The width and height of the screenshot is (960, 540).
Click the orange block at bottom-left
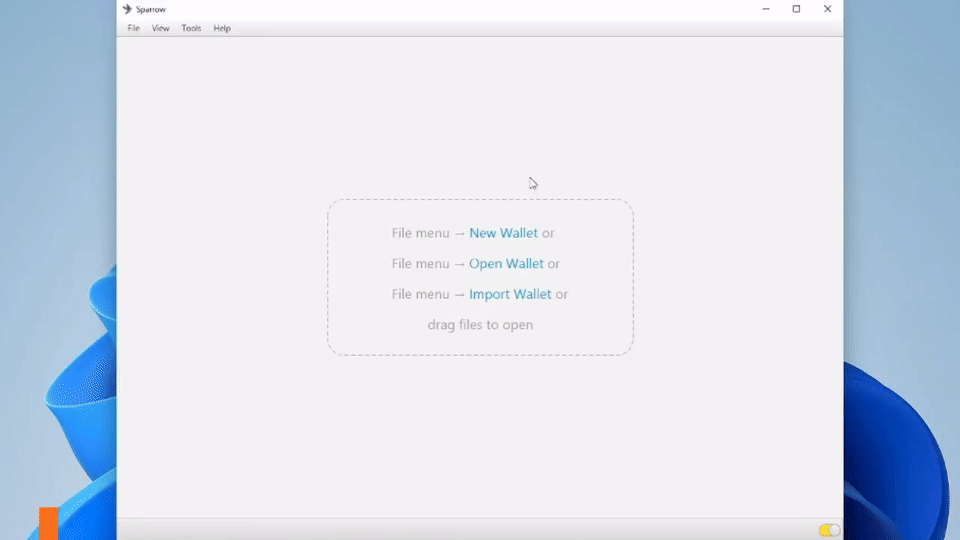pyautogui.click(x=48, y=523)
